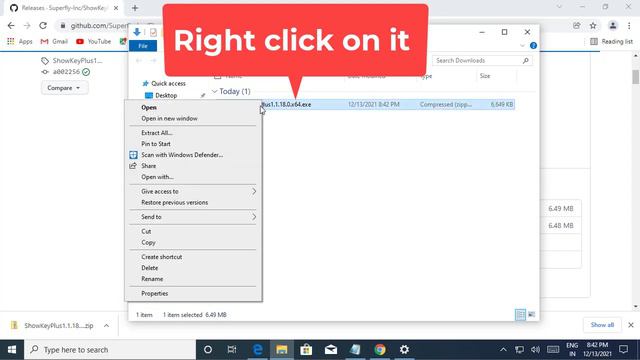Collapse the Today (1) group
Image resolution: width=640 pixels, height=360 pixels.
[214, 91]
